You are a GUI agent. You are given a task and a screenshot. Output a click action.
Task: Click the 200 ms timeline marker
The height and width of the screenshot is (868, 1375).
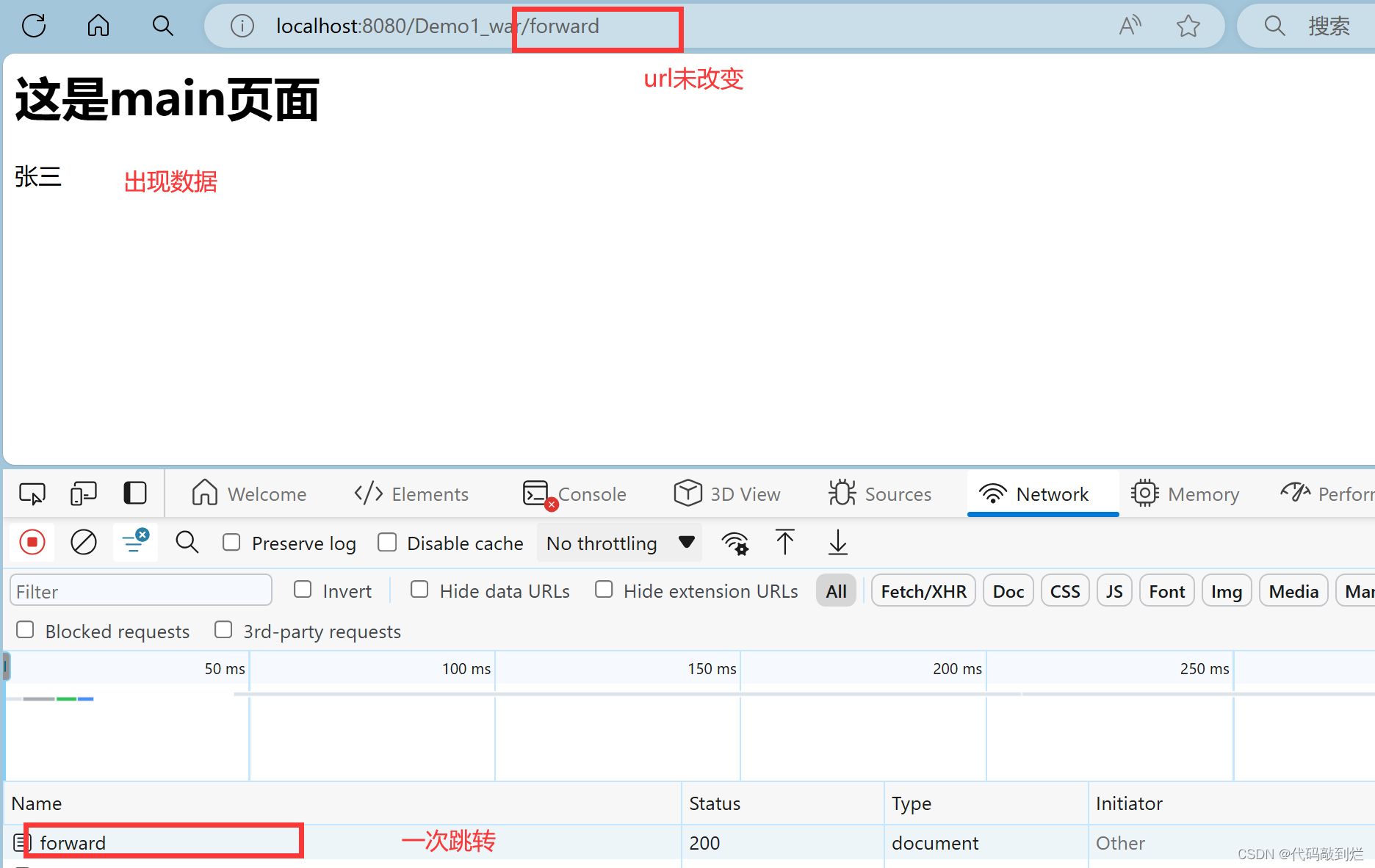(957, 668)
